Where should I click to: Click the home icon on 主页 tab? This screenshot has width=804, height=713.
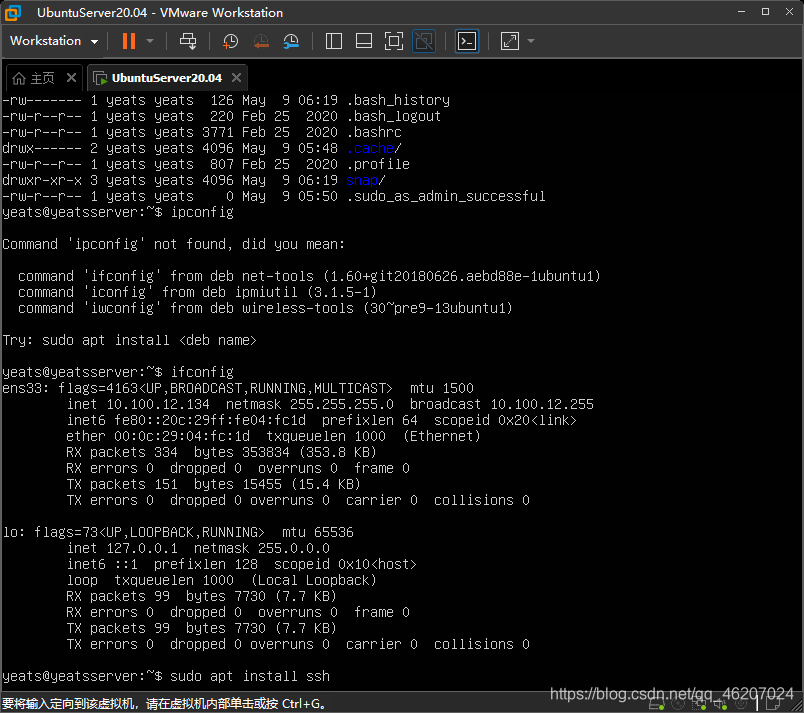coord(18,78)
